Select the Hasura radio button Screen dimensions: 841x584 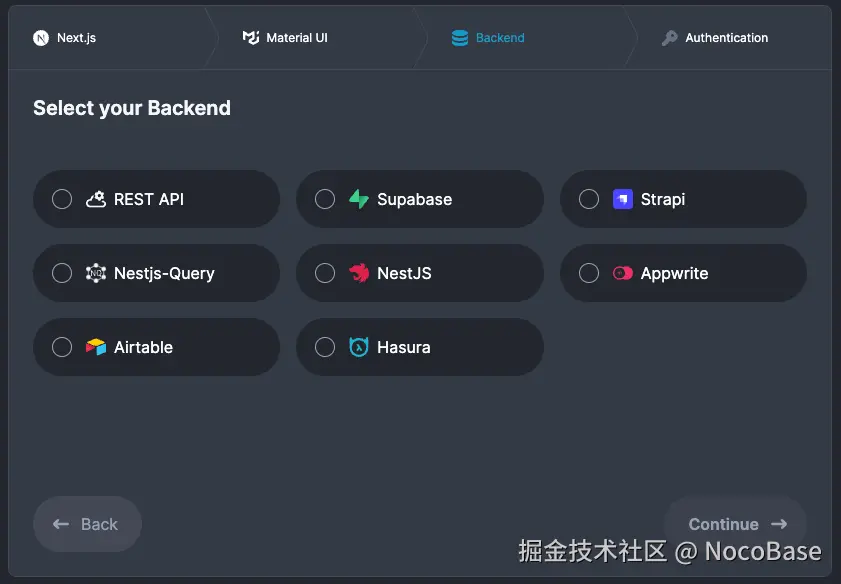(x=325, y=347)
